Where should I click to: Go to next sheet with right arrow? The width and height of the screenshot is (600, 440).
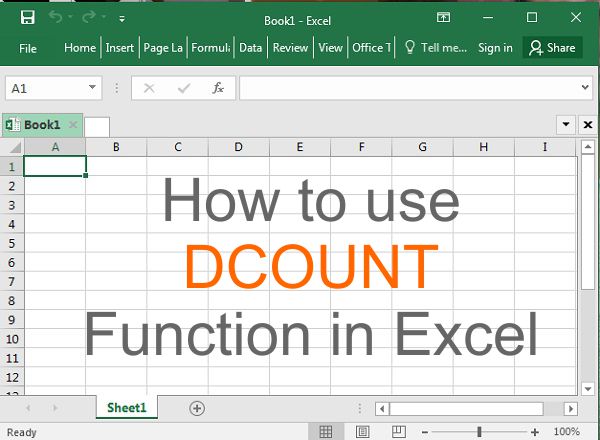point(55,408)
